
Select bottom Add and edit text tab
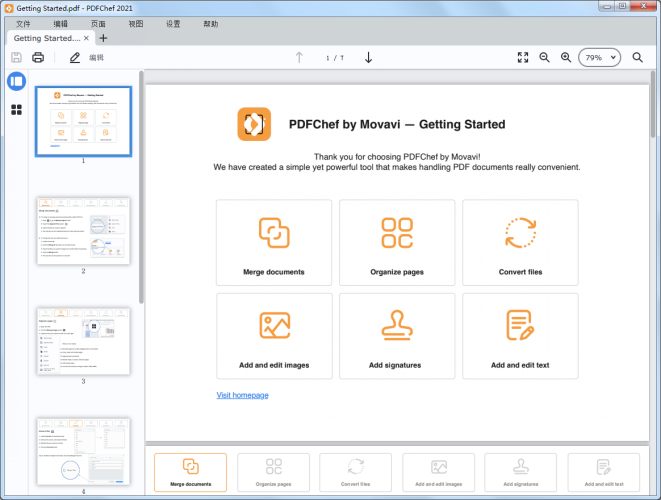(x=604, y=472)
